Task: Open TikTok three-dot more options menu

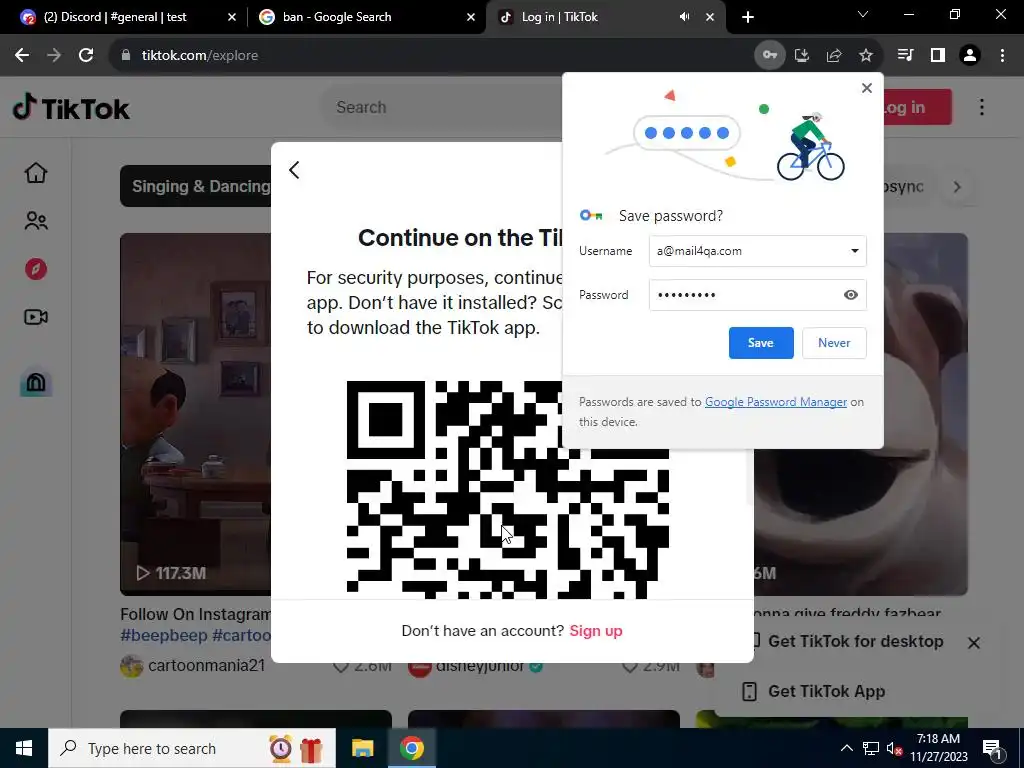Action: pyautogui.click(x=982, y=107)
